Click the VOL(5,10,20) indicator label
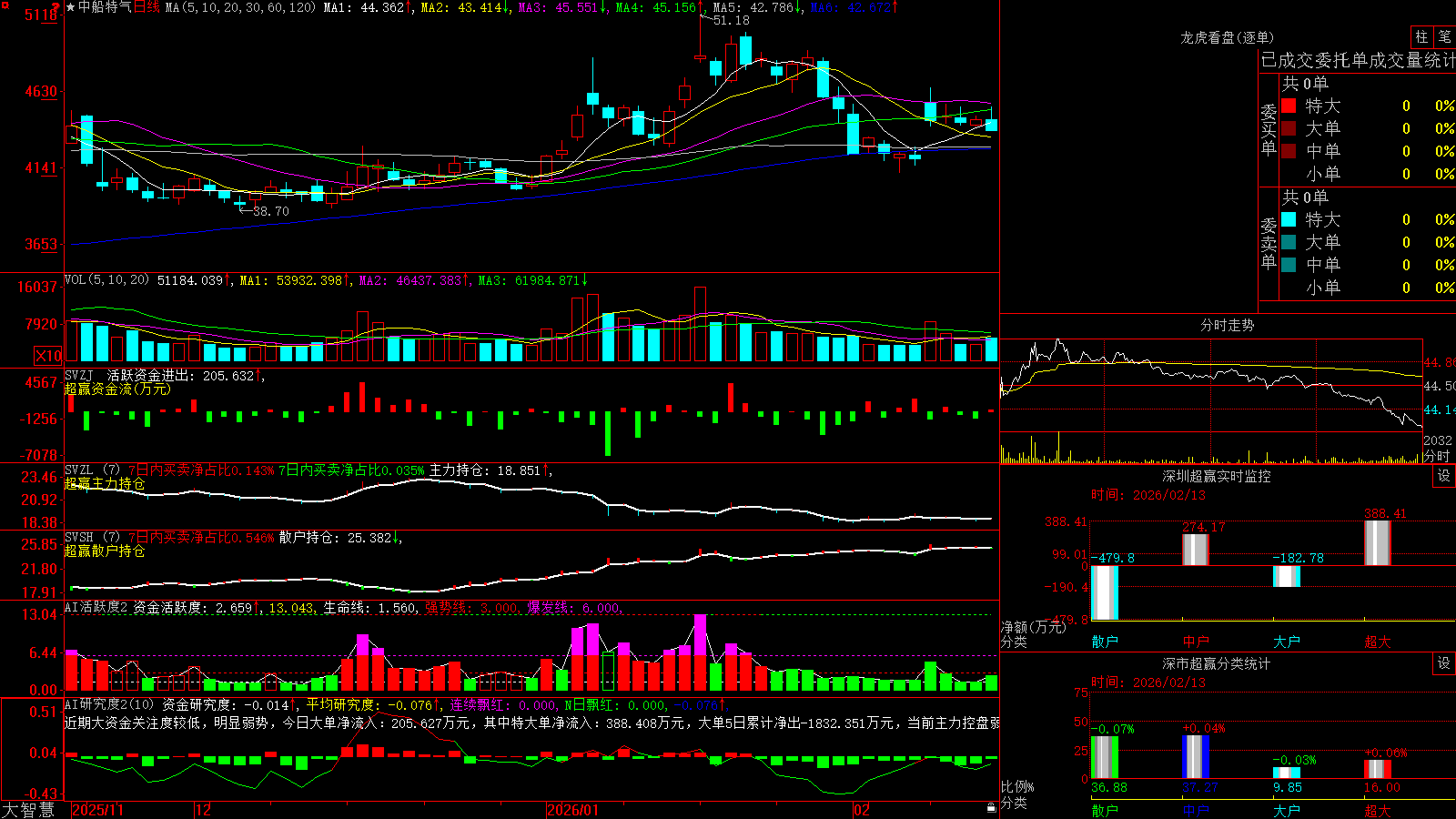 [106, 279]
